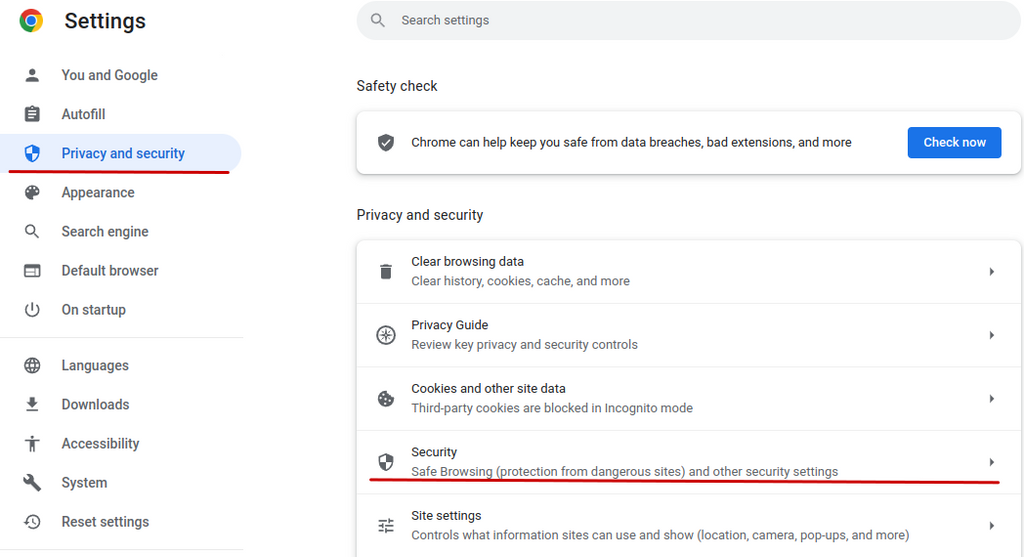Screen dimensions: 1024x557
Task: Click the Privacy Guide compass icon
Action: click(386, 335)
